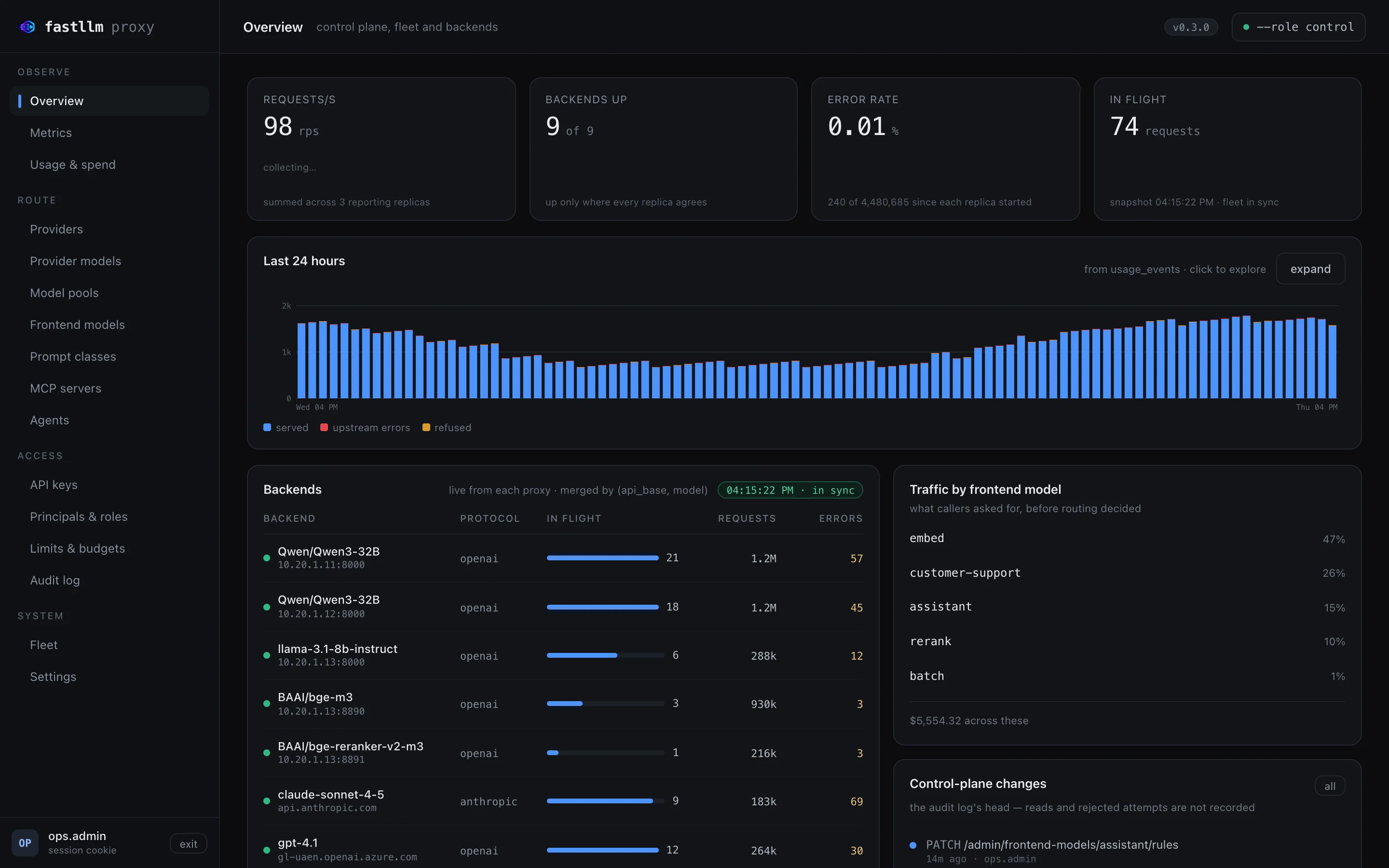The width and height of the screenshot is (1389, 868).
Task: Sort by the IN FLIGHT column header
Action: [x=573, y=518]
